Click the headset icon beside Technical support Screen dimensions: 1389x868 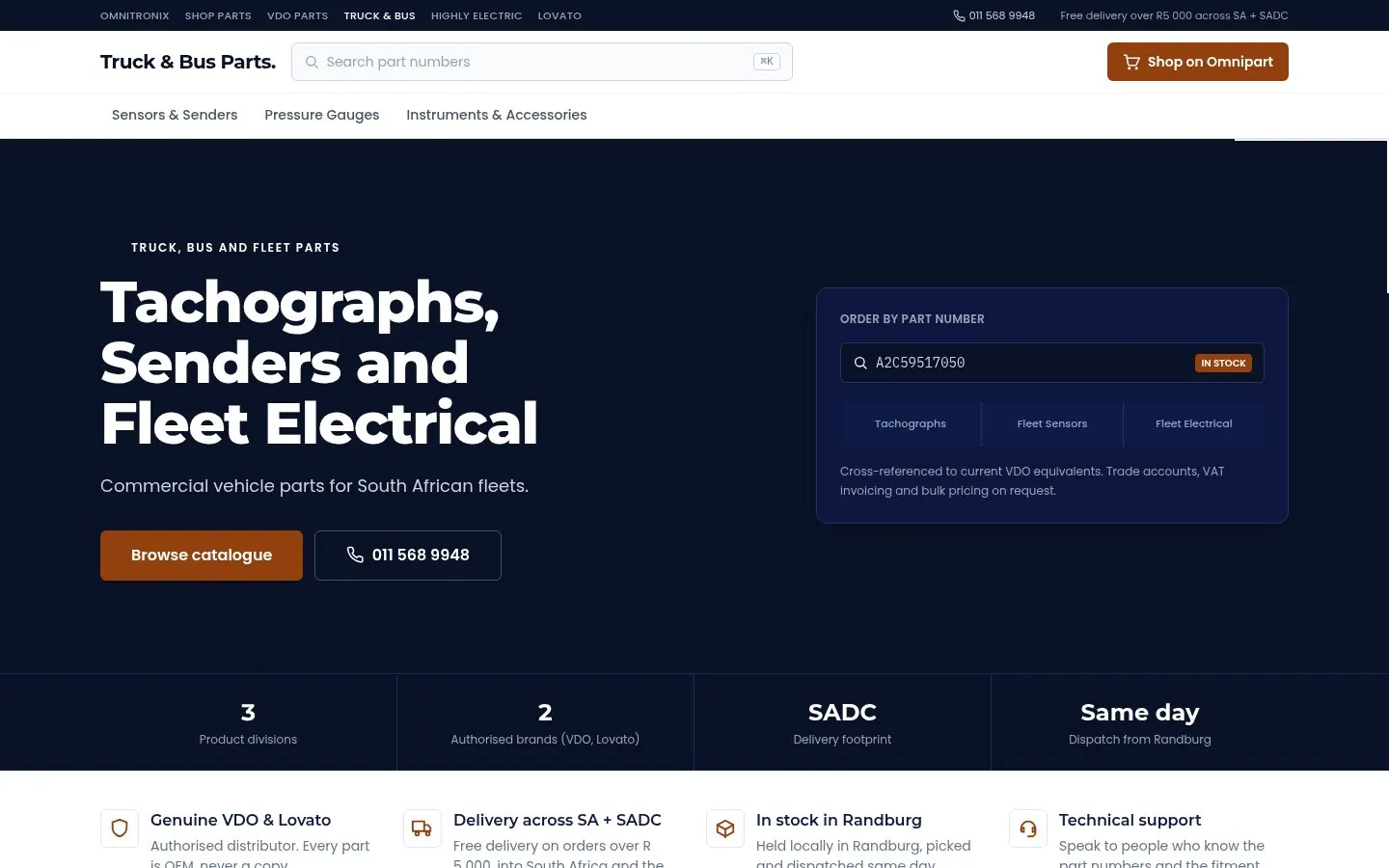(x=1028, y=828)
